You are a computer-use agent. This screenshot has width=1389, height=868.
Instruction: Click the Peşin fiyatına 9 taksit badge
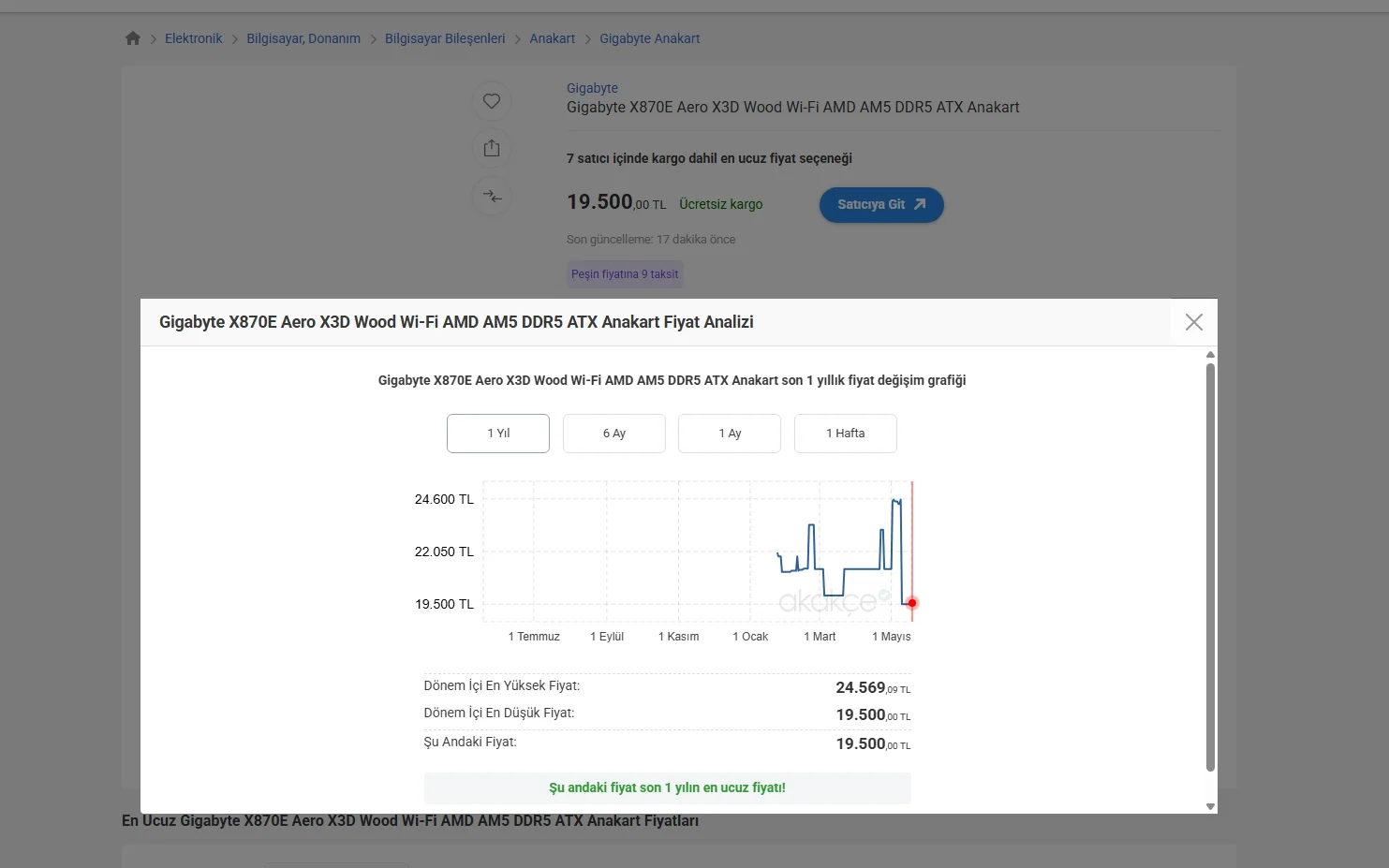[625, 274]
